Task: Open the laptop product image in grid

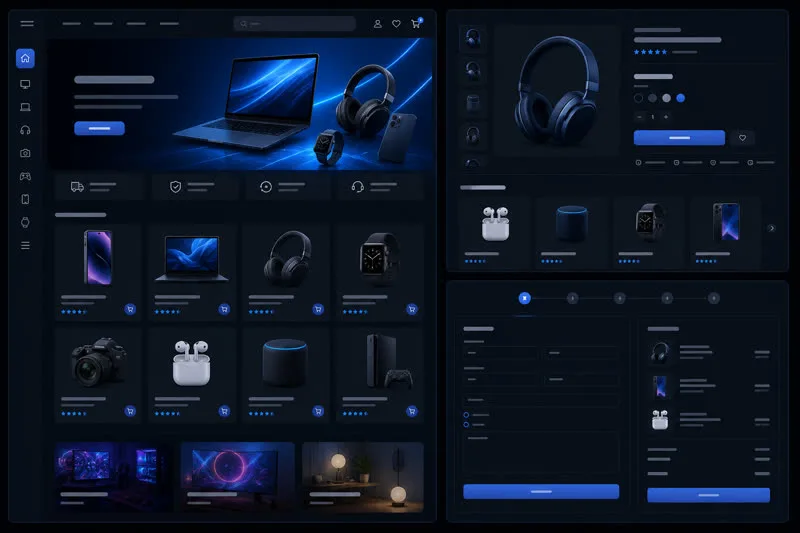Action: coord(192,258)
